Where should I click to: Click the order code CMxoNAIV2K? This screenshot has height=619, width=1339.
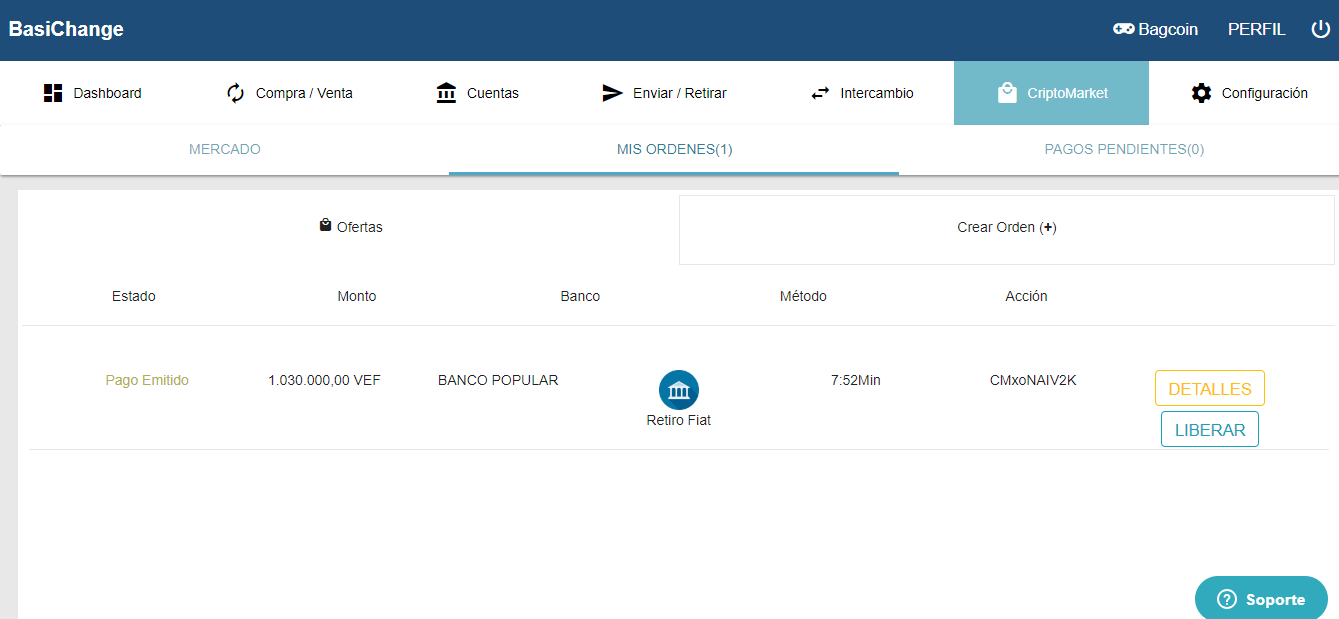(1033, 380)
